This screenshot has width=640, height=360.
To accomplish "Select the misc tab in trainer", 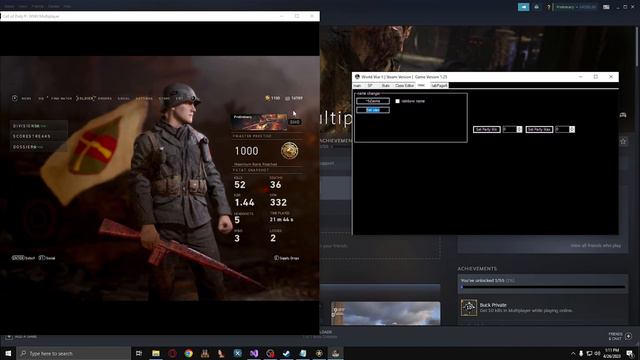I will point(422,85).
